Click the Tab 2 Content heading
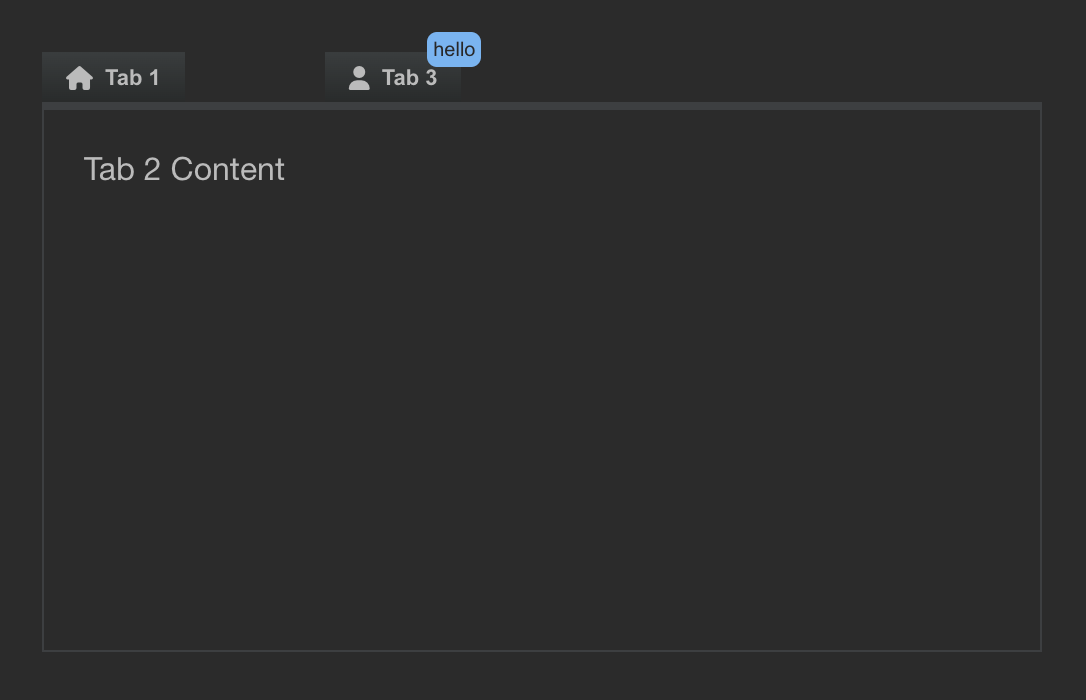 click(x=184, y=169)
